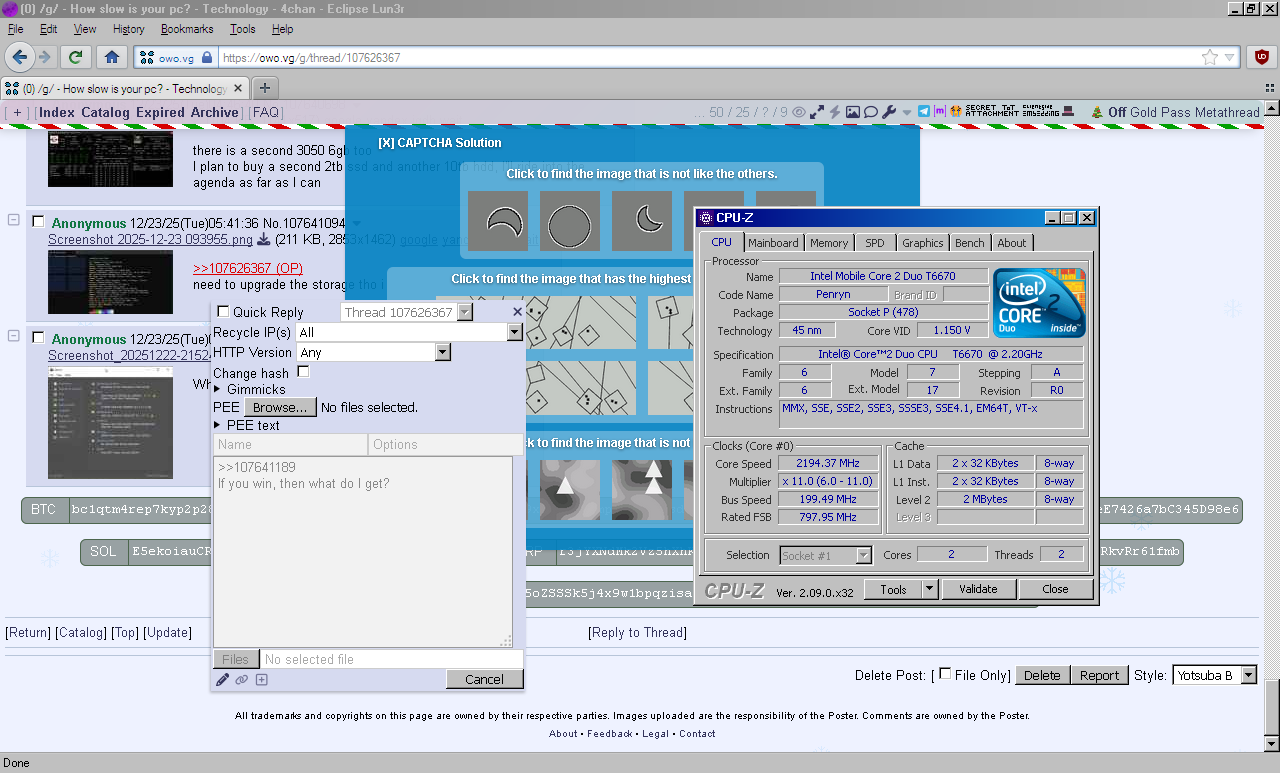Expand the PEE text section

pos(246,425)
